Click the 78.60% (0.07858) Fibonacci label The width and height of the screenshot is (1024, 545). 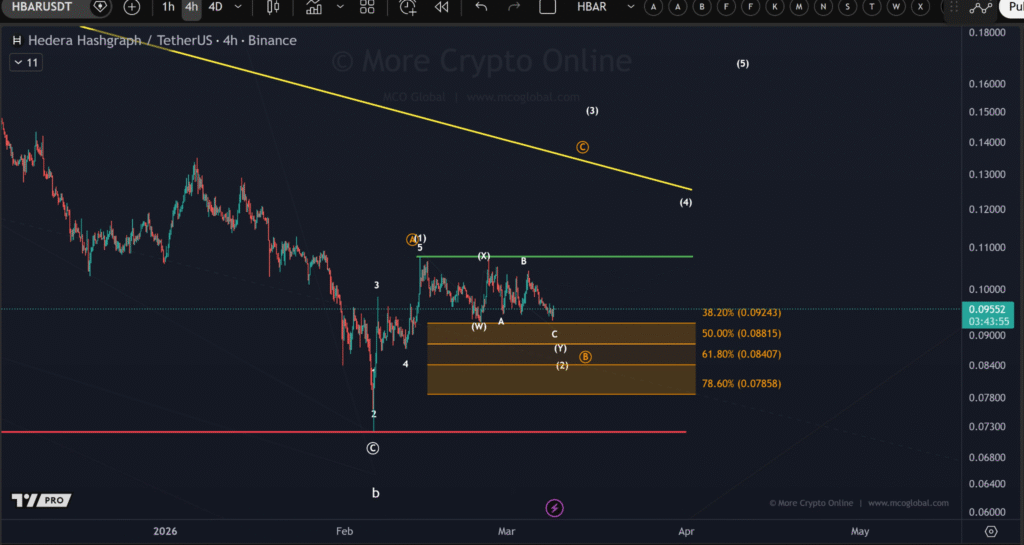tap(741, 384)
